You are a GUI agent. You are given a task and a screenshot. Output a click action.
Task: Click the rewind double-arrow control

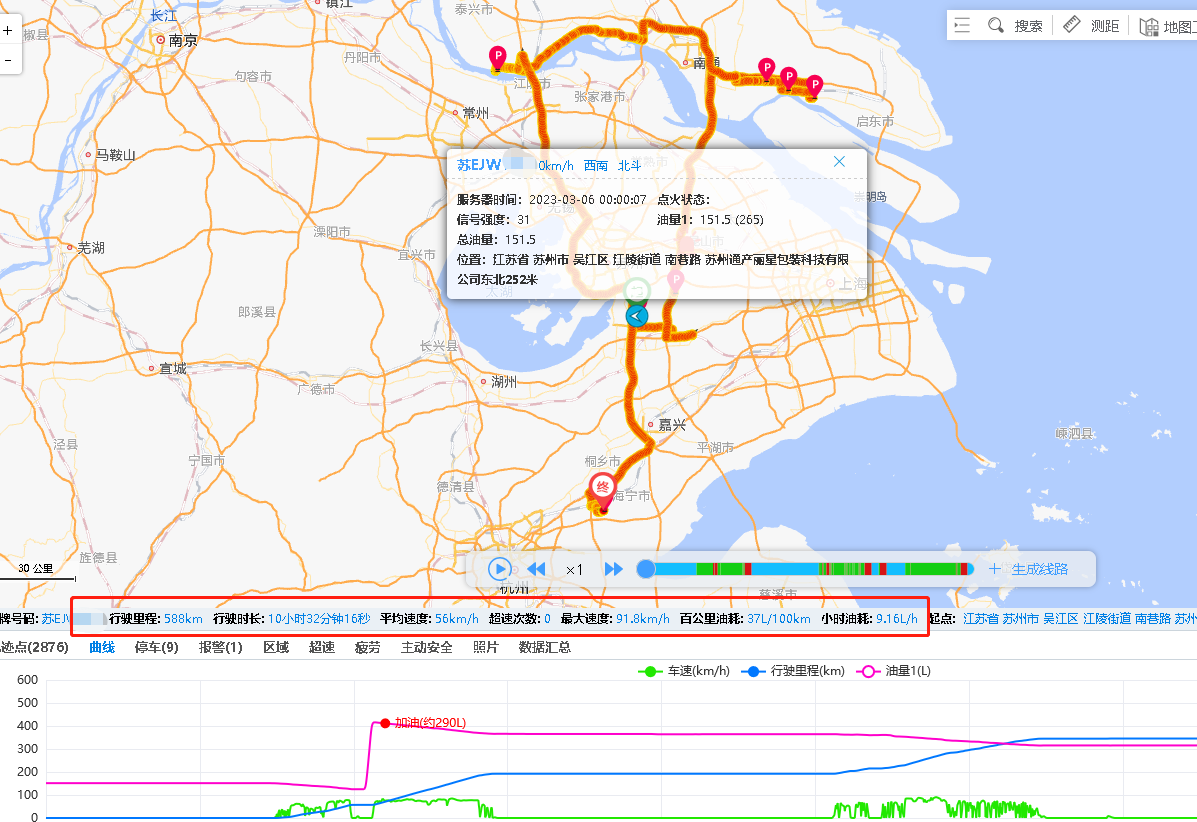click(x=536, y=568)
